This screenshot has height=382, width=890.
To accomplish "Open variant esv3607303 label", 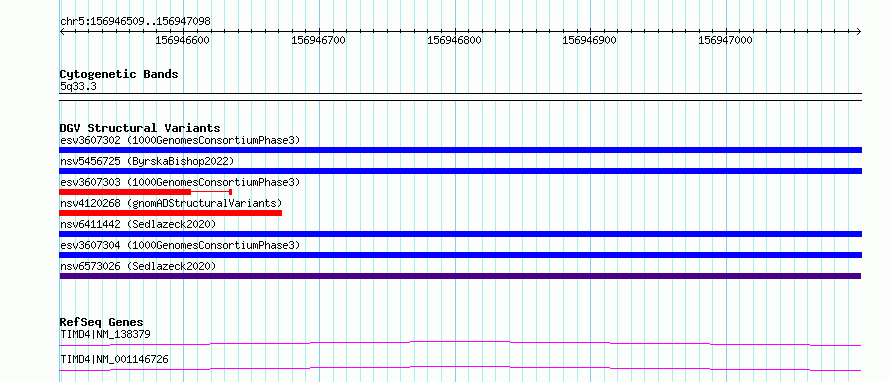I will (x=180, y=182).
